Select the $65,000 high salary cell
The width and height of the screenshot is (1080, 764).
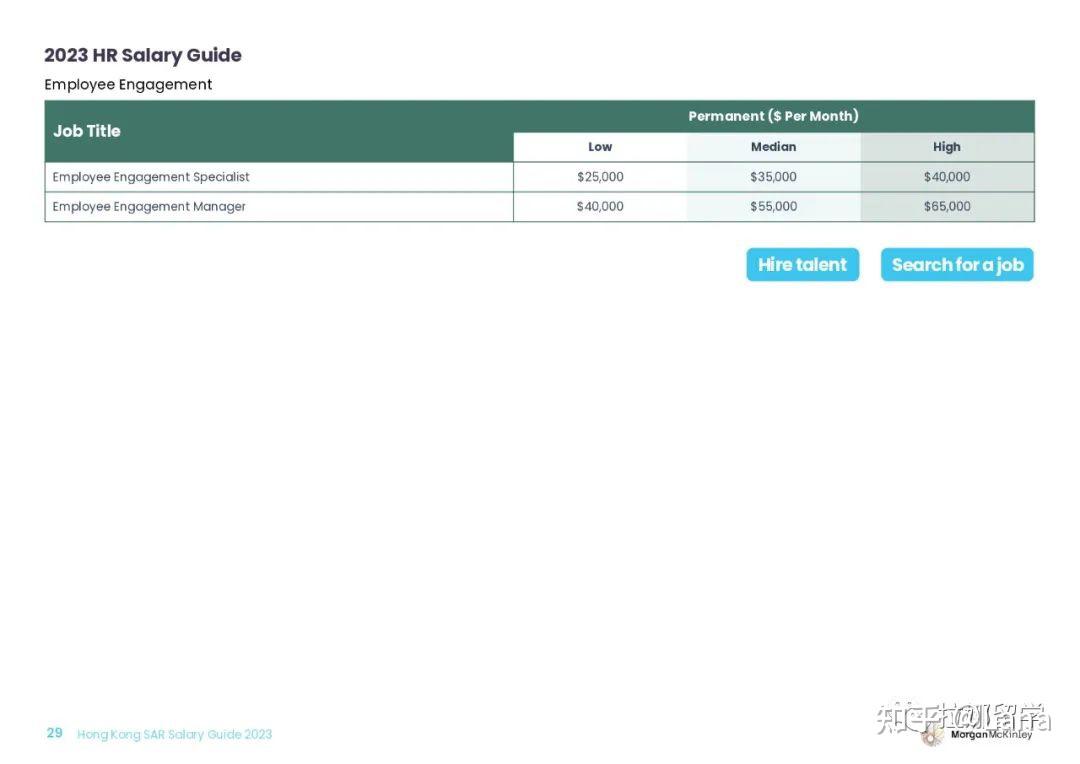947,207
